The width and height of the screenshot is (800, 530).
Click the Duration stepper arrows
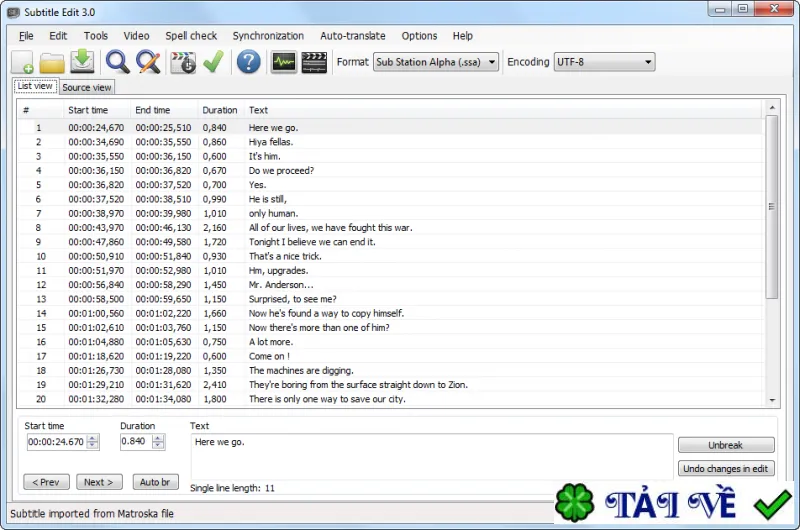158,442
